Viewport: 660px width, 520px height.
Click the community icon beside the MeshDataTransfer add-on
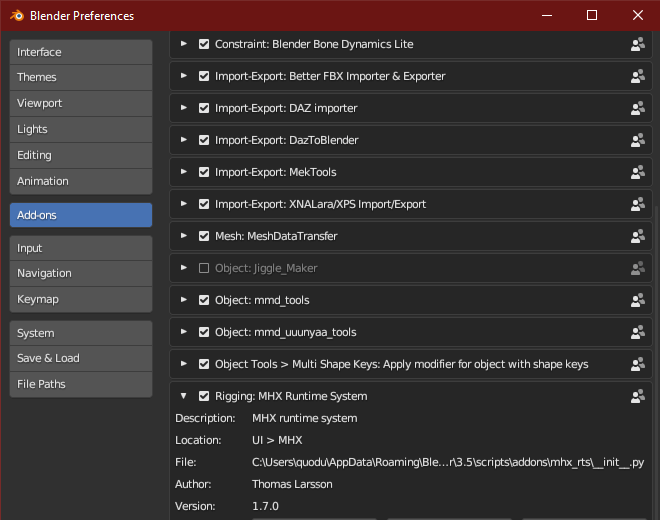click(637, 236)
